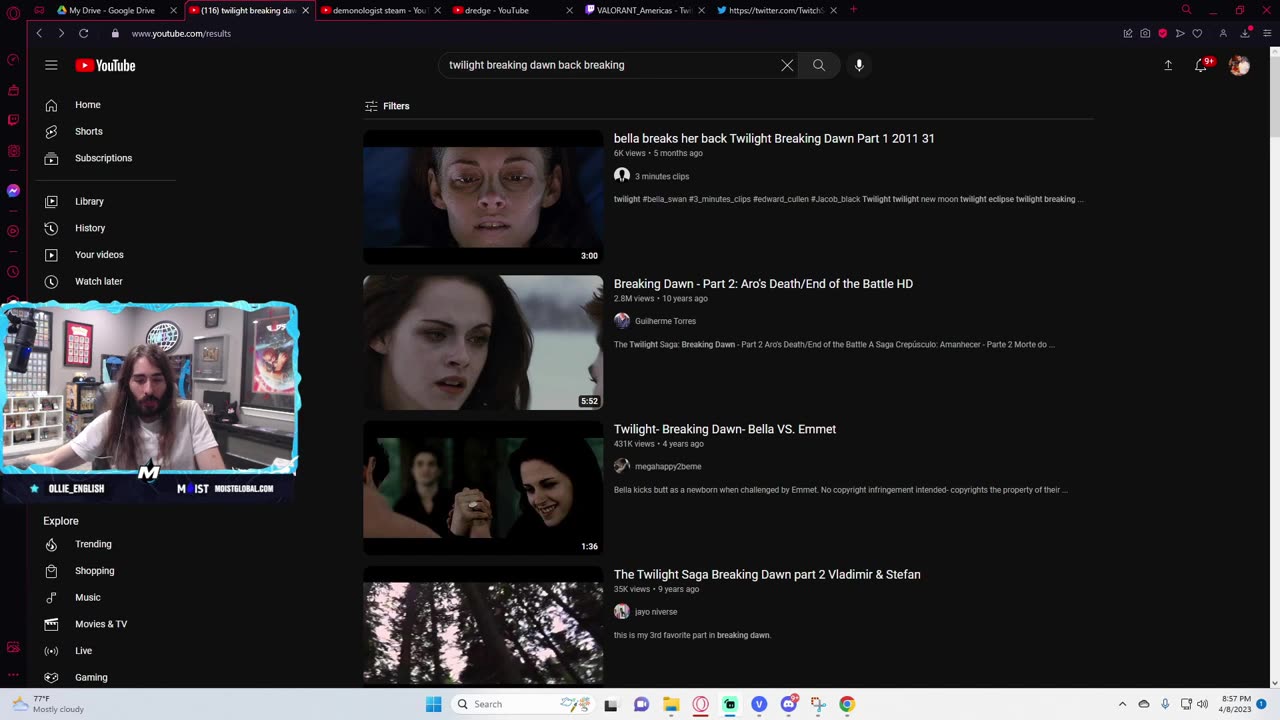Open YouTube notifications bell
The image size is (1280, 720).
click(x=1203, y=65)
